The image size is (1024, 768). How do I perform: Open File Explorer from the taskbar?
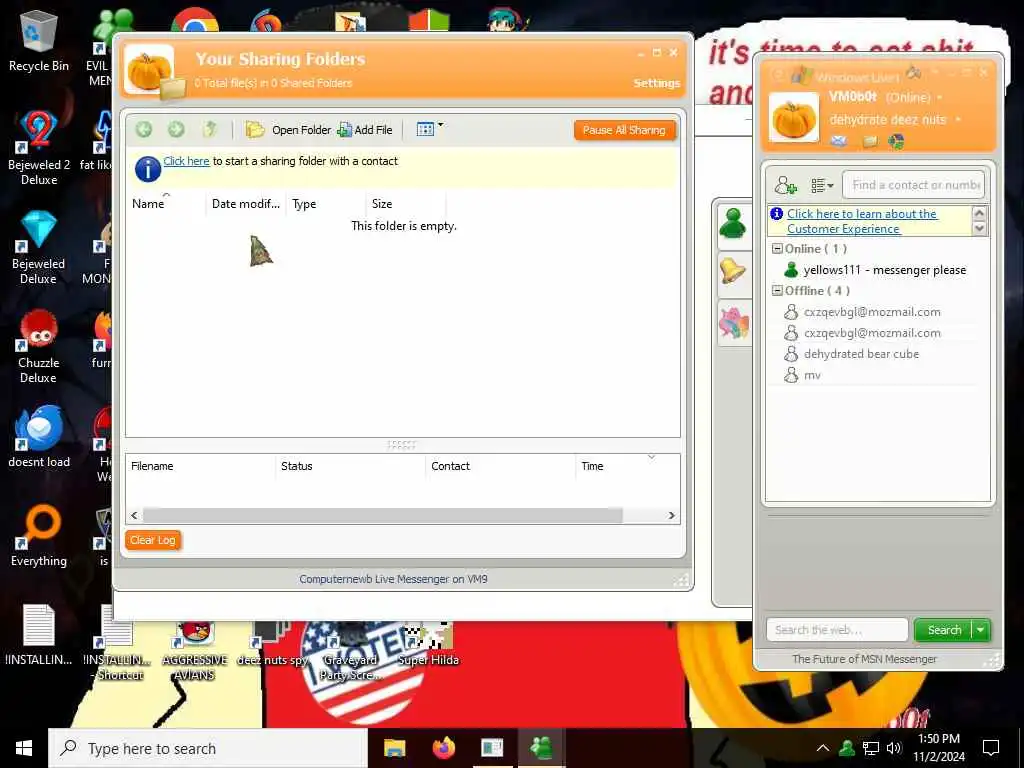(x=394, y=748)
